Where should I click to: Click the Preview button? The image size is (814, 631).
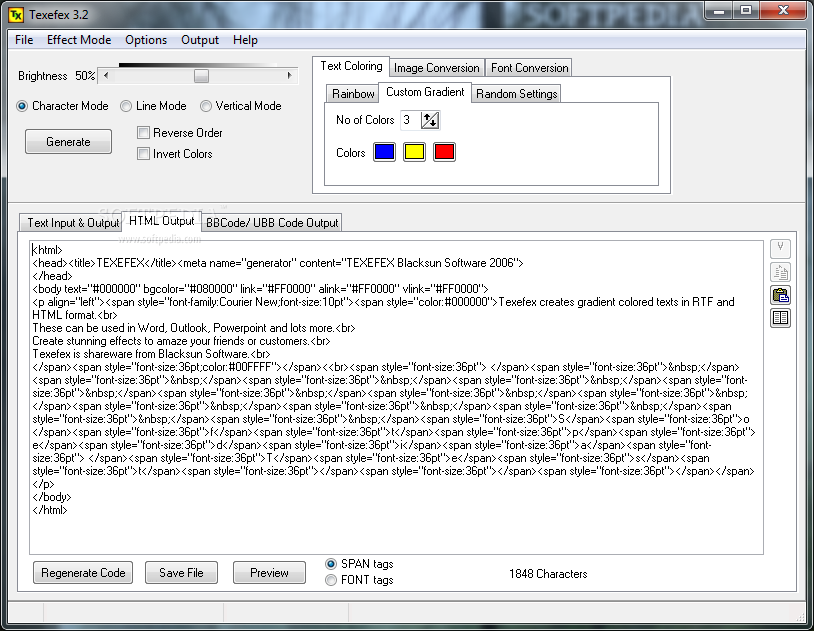[x=269, y=573]
